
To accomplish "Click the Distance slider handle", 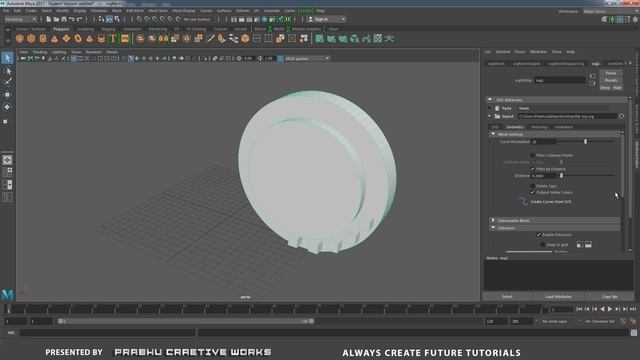I will 561,176.
